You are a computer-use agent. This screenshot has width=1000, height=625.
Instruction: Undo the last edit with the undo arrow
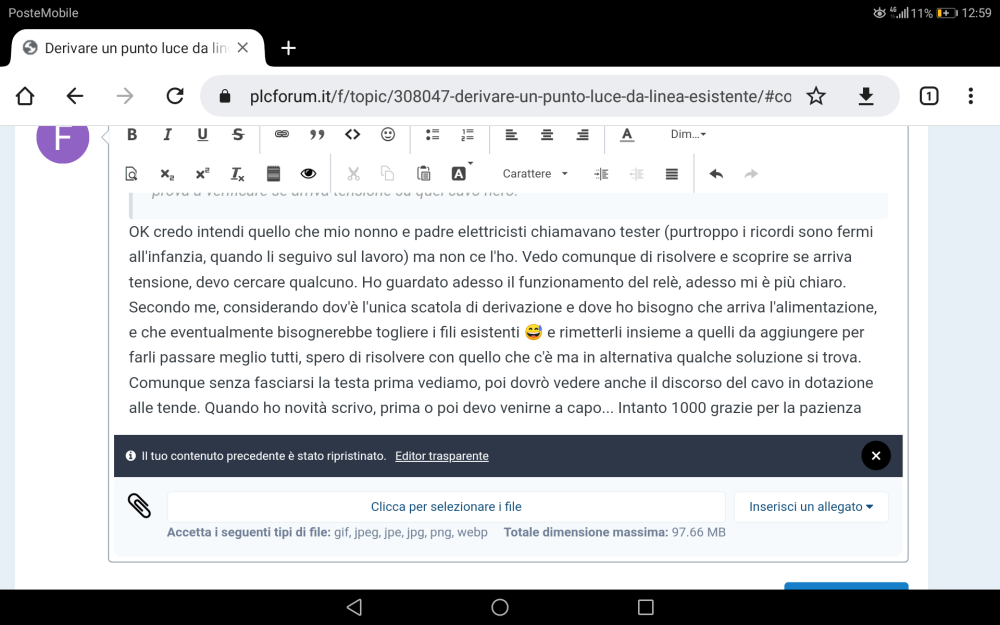716,172
